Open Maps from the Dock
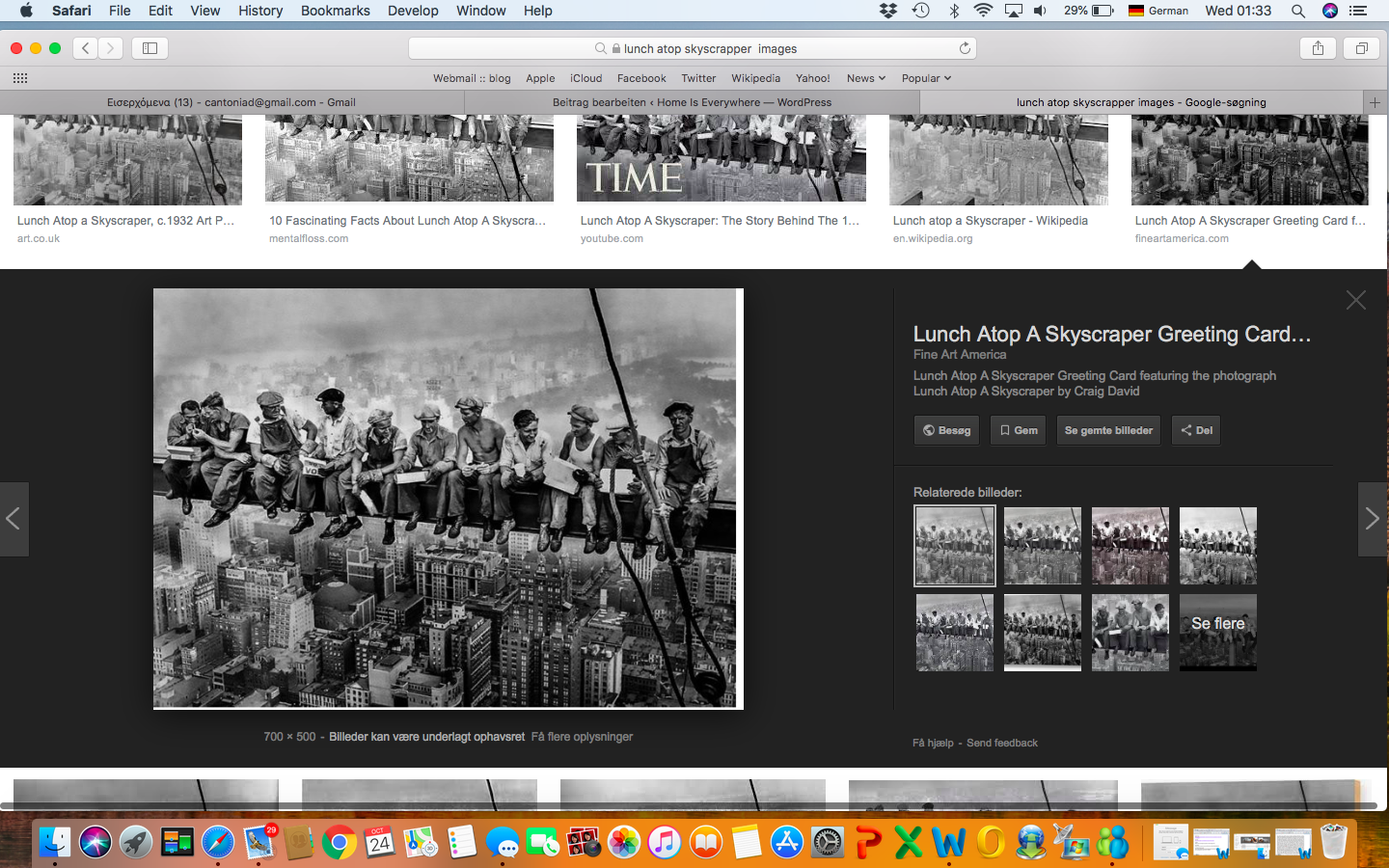This screenshot has height=868, width=1389. [x=421, y=842]
